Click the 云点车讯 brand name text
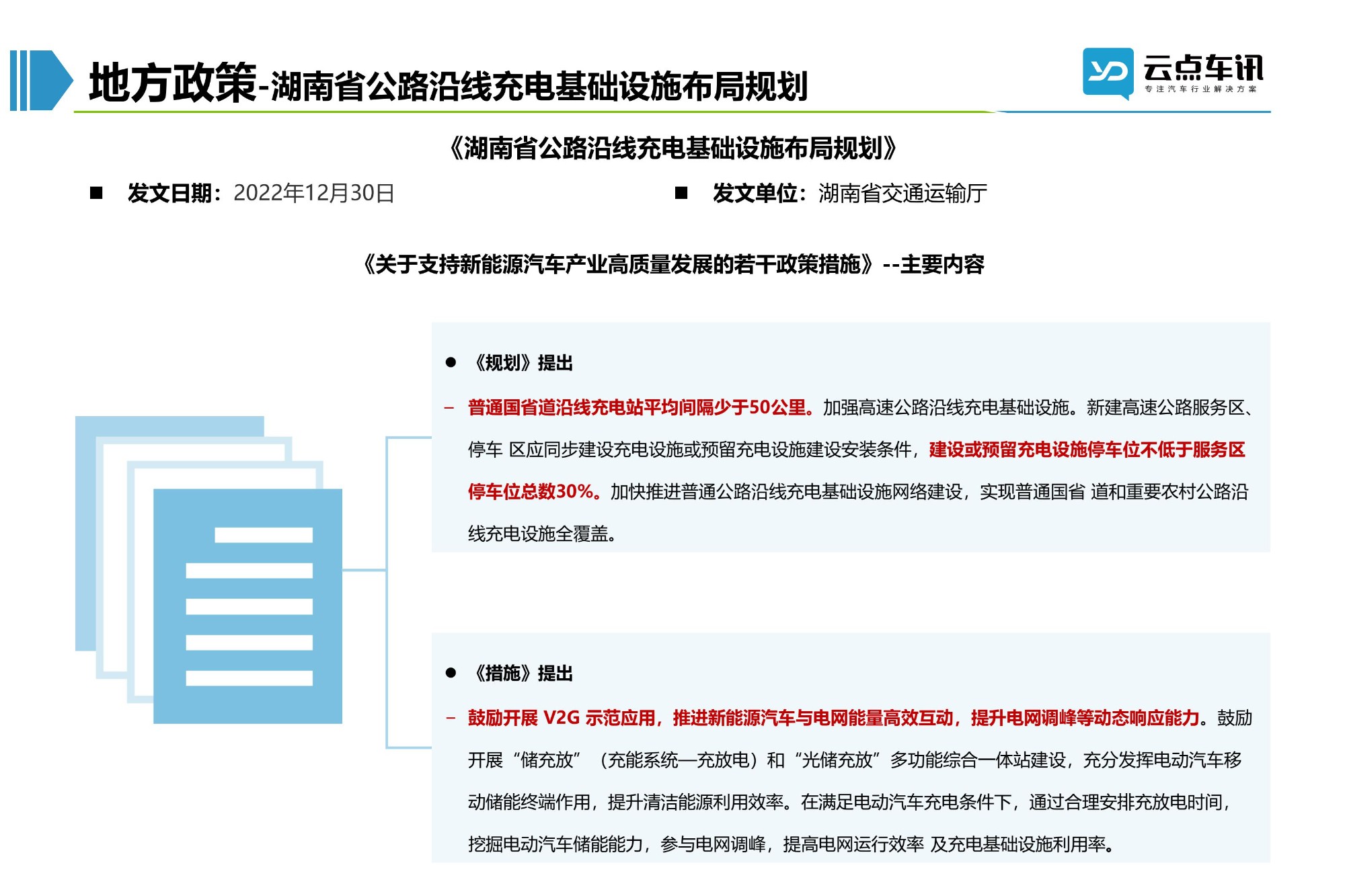The width and height of the screenshot is (1345, 896). (1203, 67)
